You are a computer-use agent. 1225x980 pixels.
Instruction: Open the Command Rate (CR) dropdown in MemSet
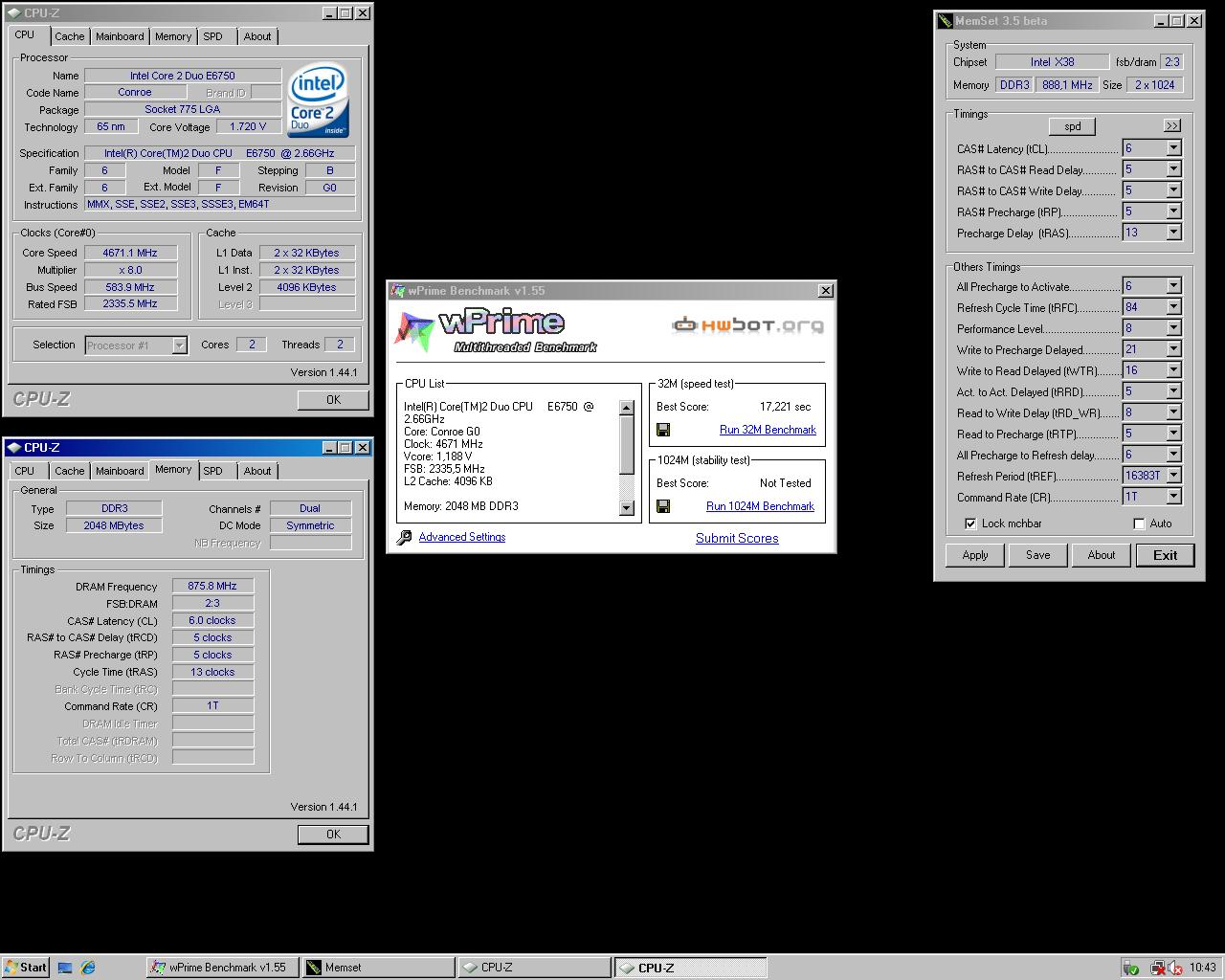tap(1173, 497)
